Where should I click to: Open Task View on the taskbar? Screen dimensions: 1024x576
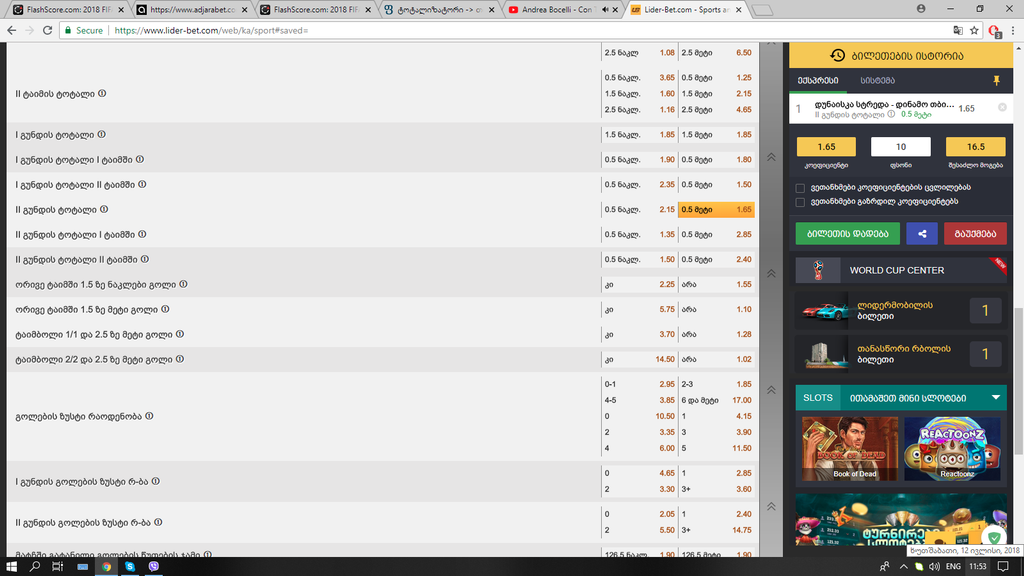pos(57,566)
